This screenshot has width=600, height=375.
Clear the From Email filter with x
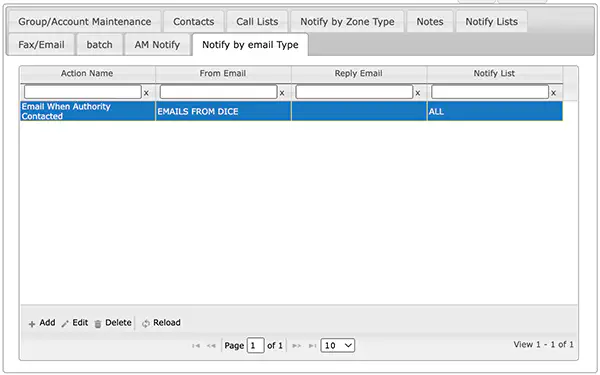pyautogui.click(x=282, y=93)
